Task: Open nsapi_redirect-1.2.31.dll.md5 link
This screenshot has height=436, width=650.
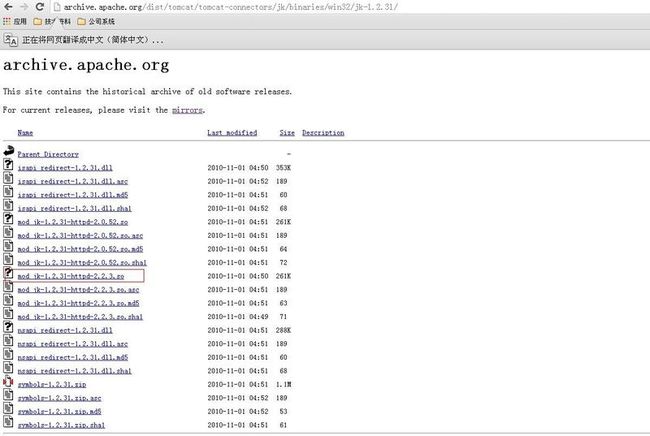Action: 73,357
